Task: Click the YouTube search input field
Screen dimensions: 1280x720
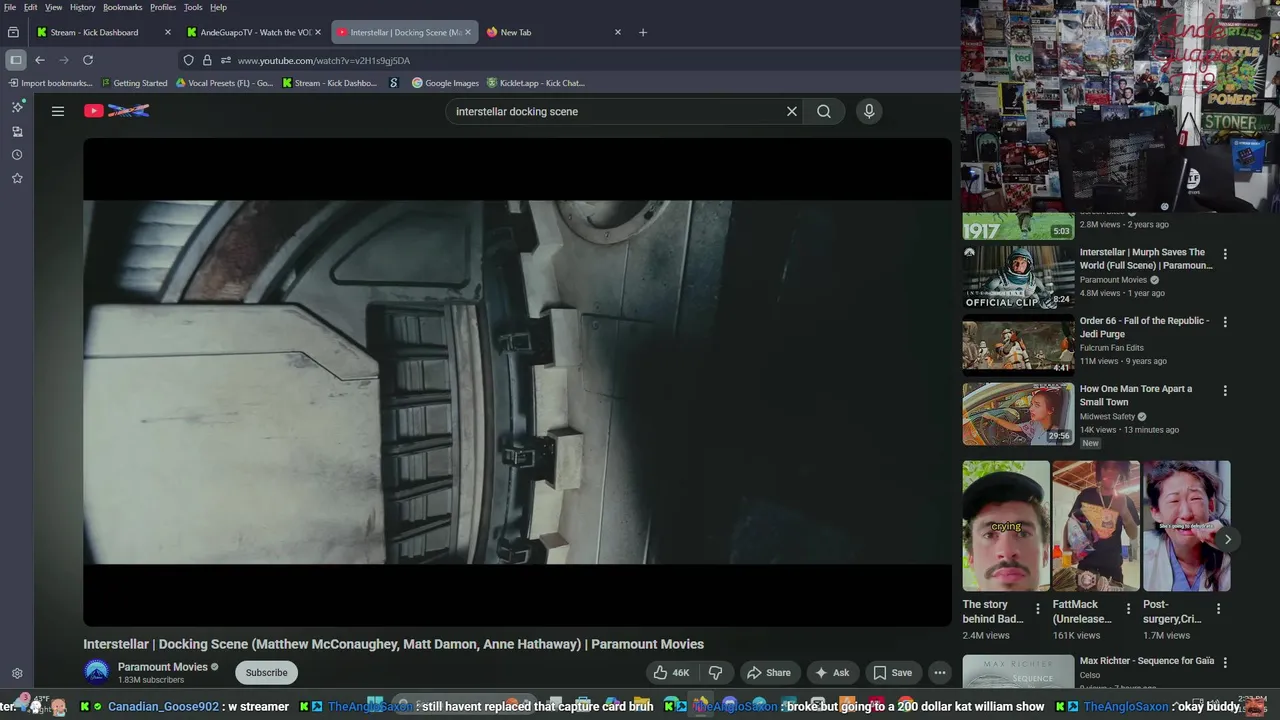Action: pyautogui.click(x=615, y=111)
